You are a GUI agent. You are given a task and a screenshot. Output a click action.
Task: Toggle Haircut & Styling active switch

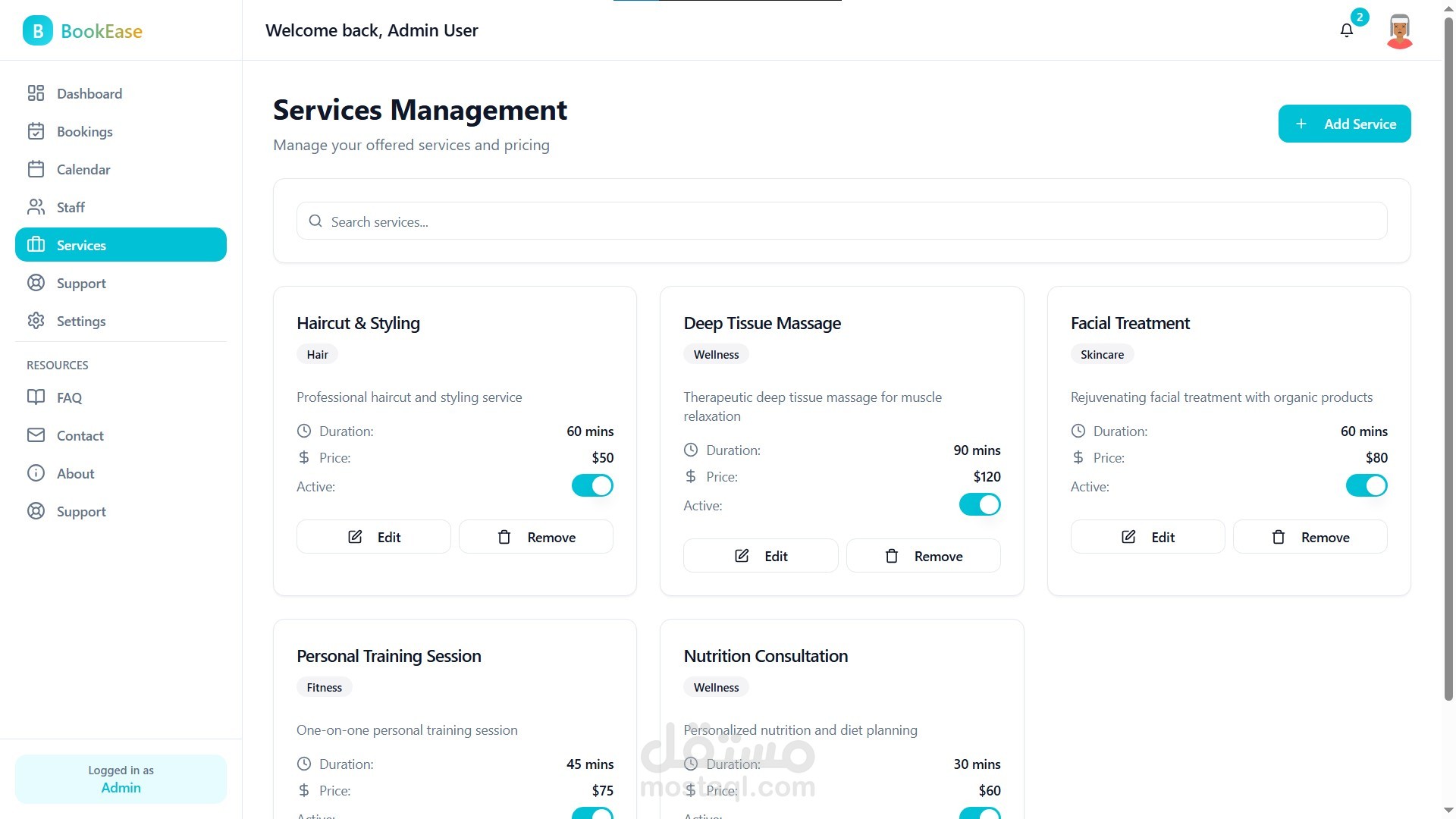(x=592, y=485)
